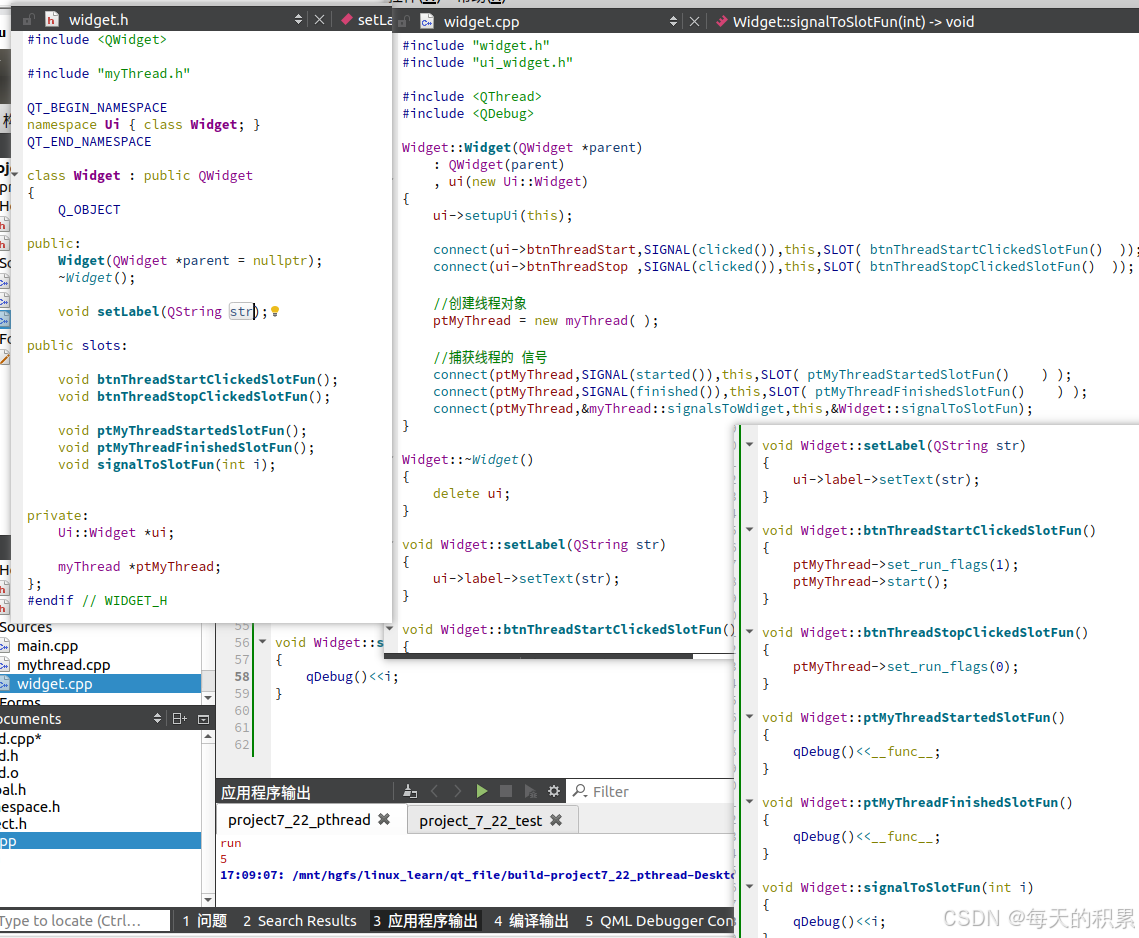Switch to the project_7_22_test output tab
The width and height of the screenshot is (1139, 938).
coord(480,820)
